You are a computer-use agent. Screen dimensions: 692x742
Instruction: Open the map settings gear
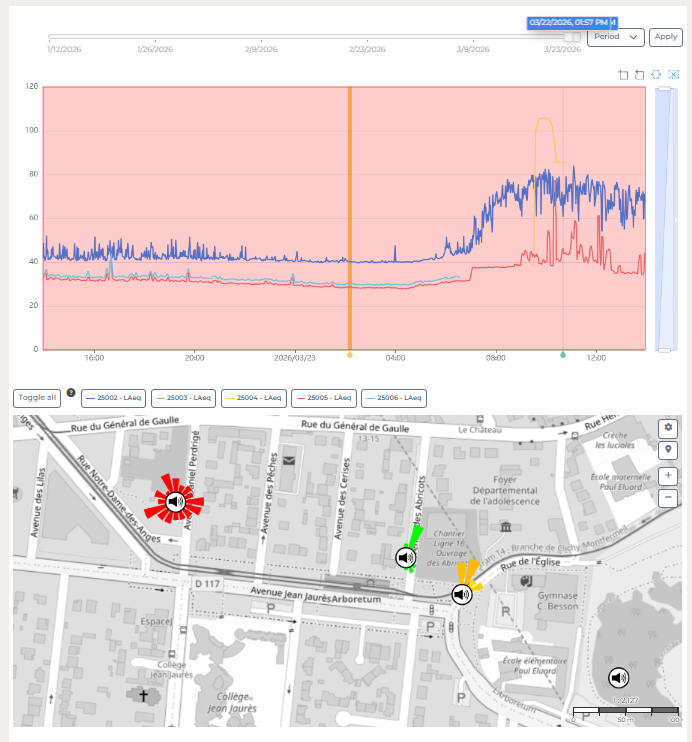667,428
